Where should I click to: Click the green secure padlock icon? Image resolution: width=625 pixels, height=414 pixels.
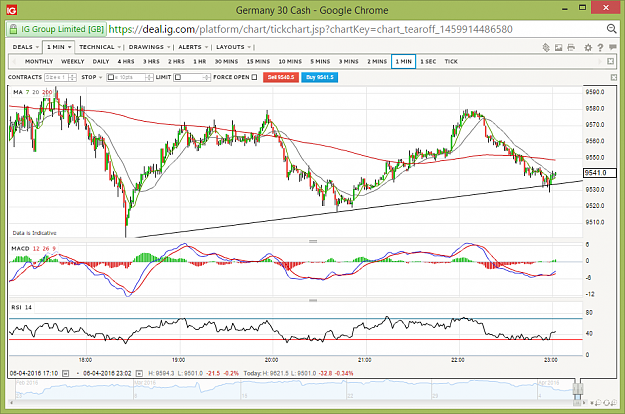(13, 29)
